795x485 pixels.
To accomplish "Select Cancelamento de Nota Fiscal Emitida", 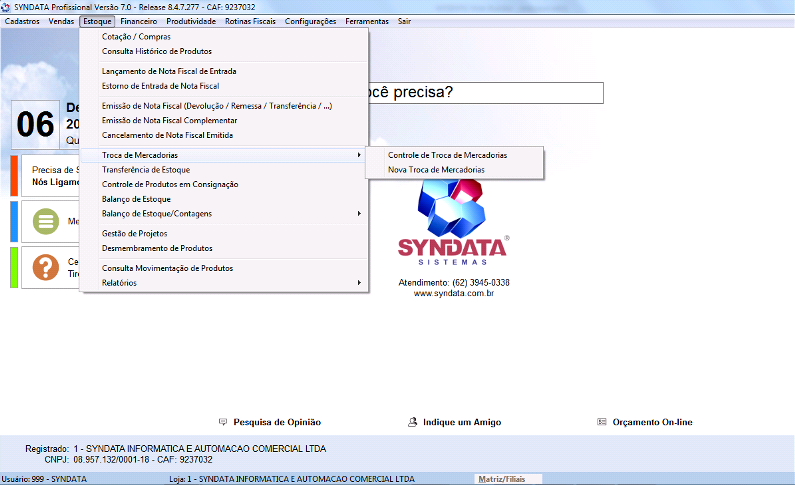I will pyautogui.click(x=224, y=135).
